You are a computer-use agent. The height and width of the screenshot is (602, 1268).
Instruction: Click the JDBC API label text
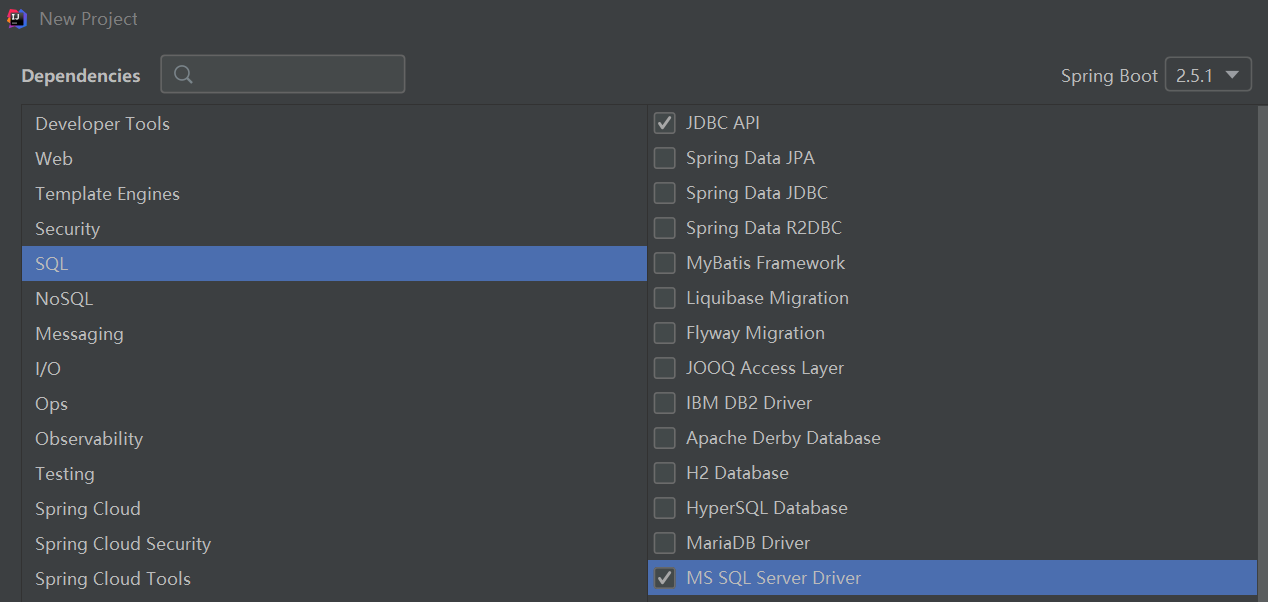point(723,123)
